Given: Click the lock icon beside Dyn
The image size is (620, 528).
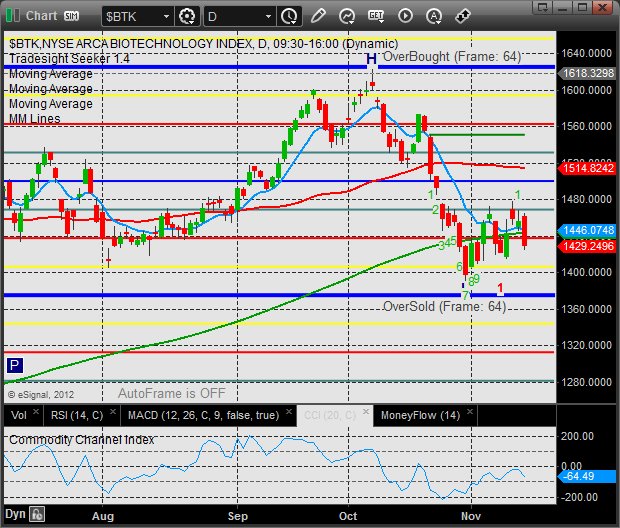Looking at the screenshot, I should point(37,515).
